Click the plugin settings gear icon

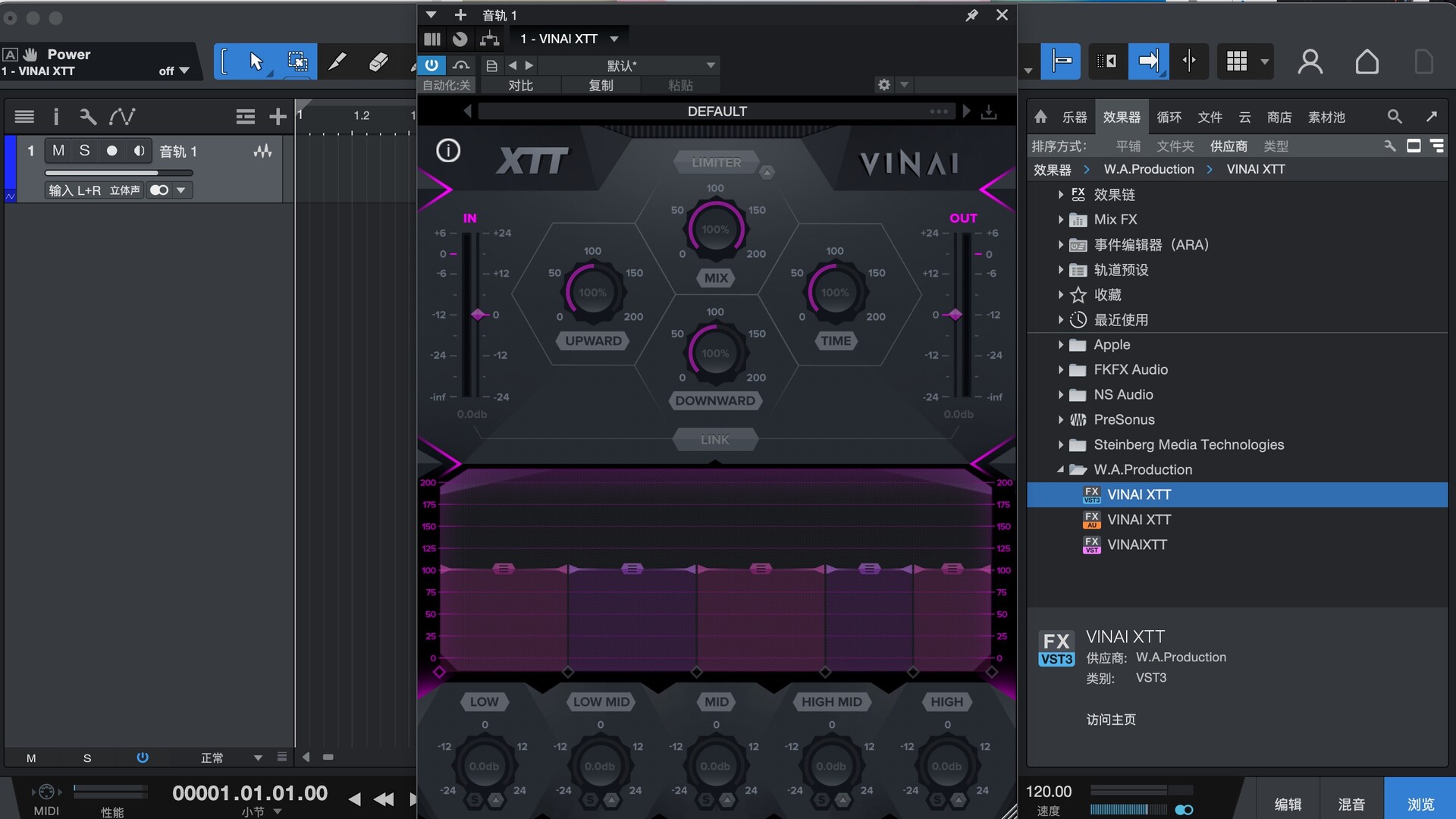[x=883, y=85]
